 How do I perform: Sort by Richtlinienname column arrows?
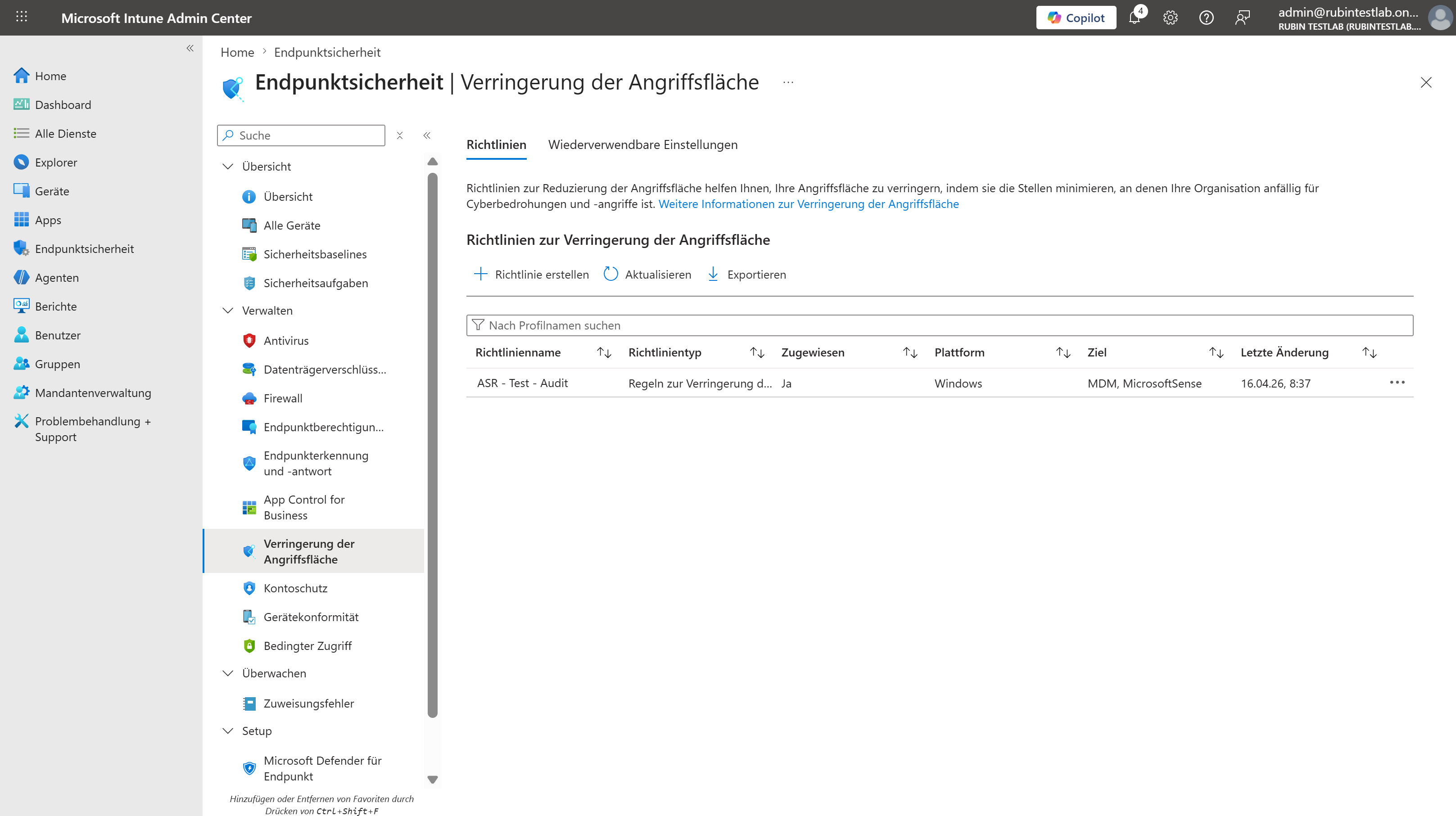(x=604, y=352)
